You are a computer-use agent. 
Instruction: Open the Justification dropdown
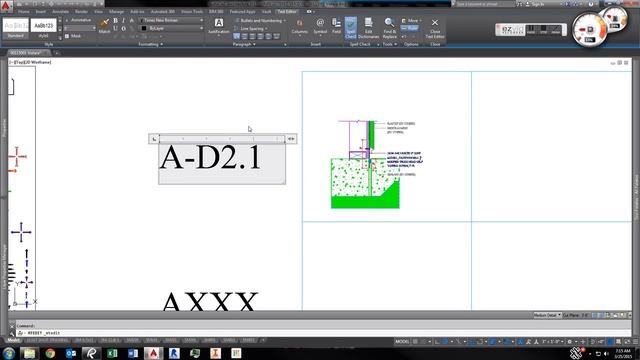(219, 27)
